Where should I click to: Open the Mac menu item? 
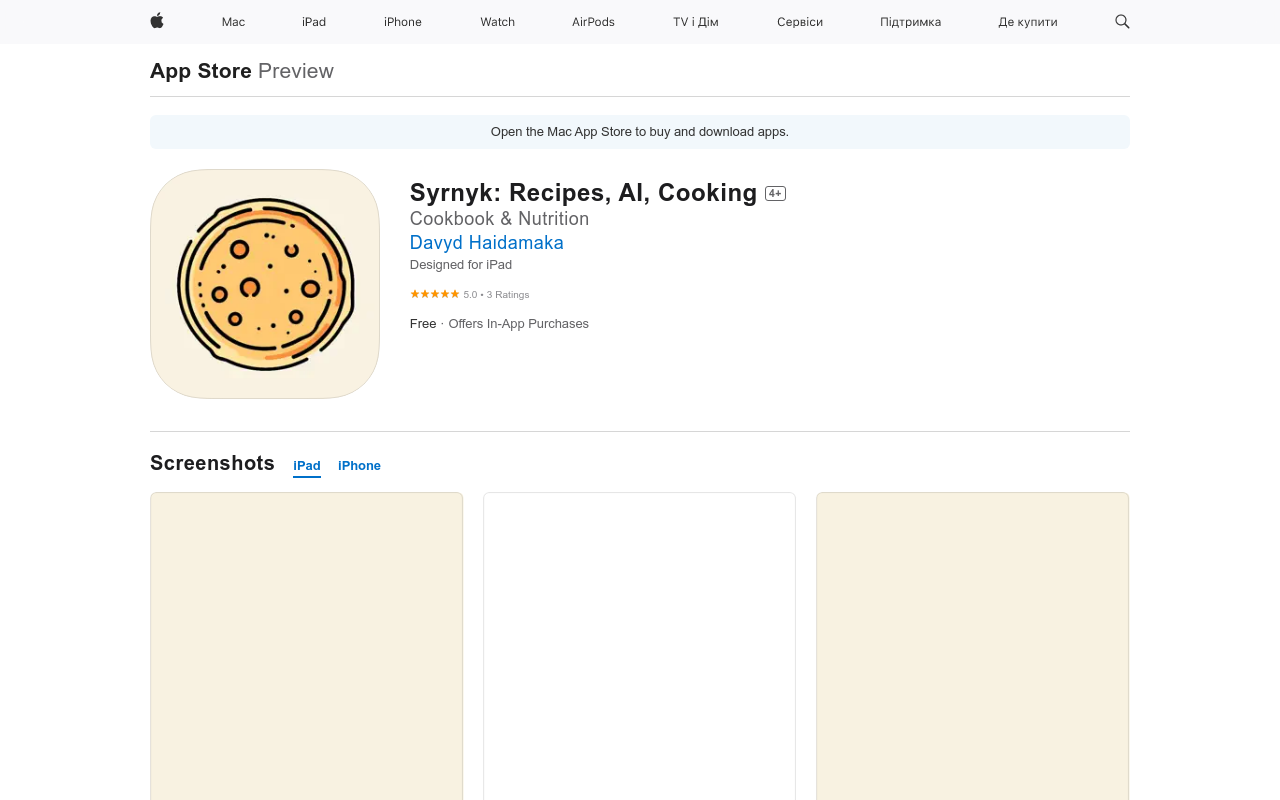(x=233, y=22)
